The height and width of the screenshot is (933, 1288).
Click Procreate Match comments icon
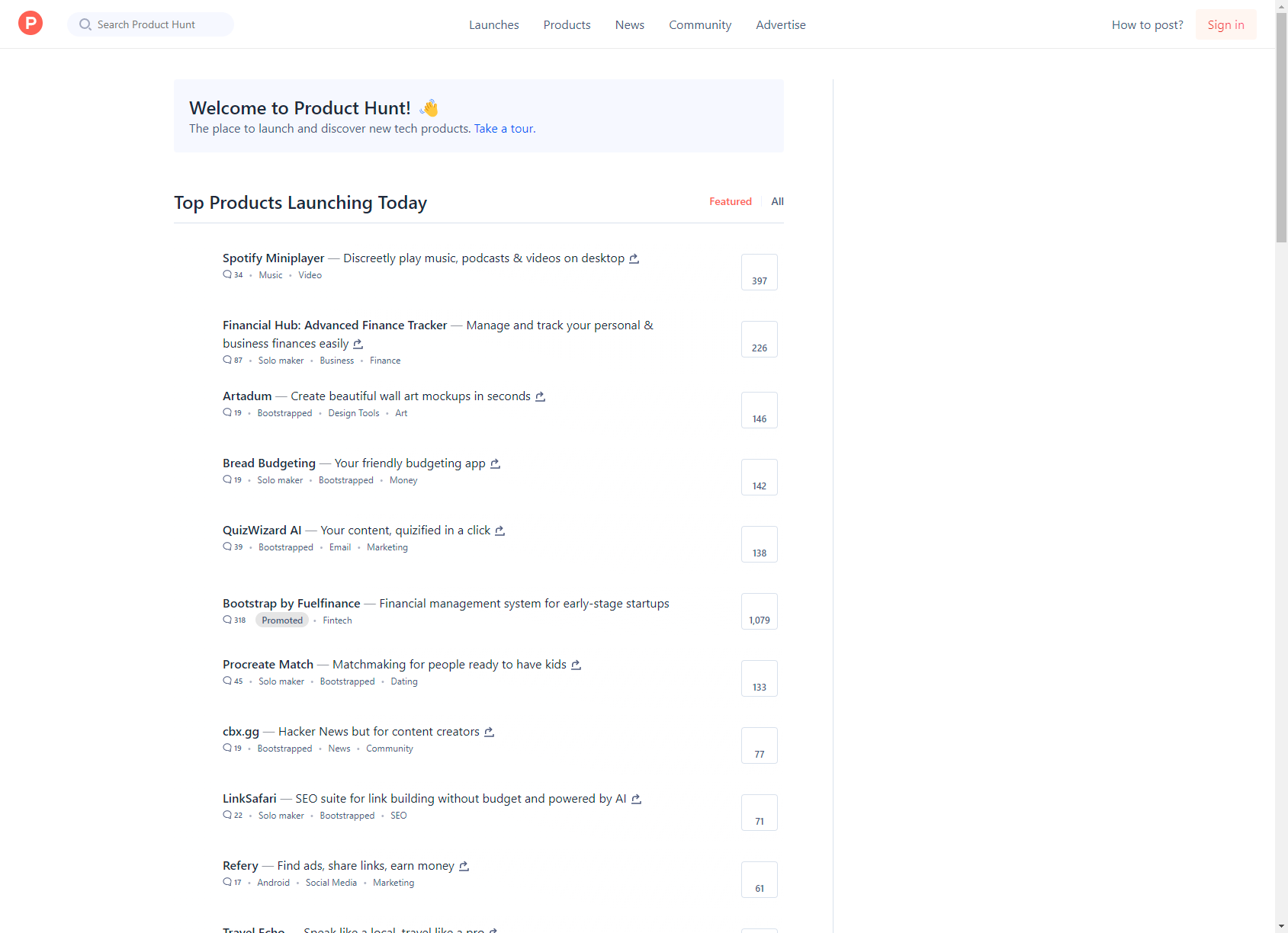point(227,681)
